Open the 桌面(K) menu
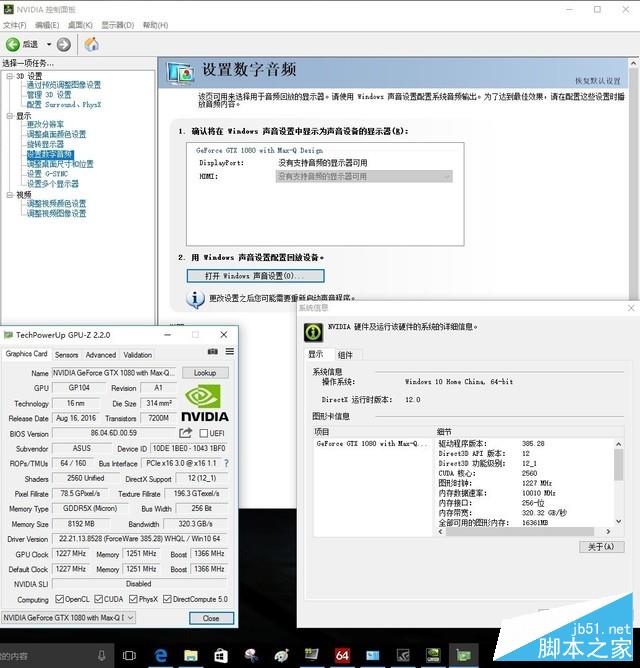Viewport: 640px width, 668px height. [81, 25]
